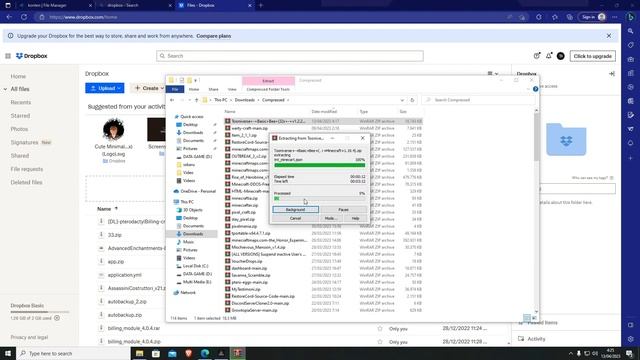Click WinRAR icon on taskbar
The height and width of the screenshot is (360, 640).
coord(238,353)
